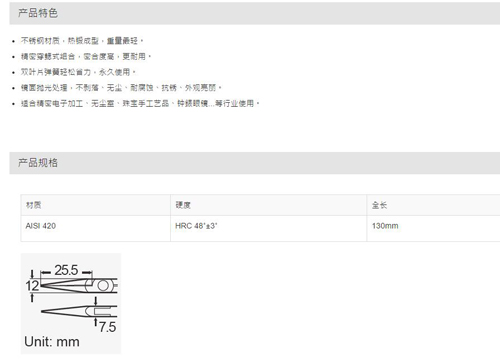The image size is (500, 362).
Task: Click the 12 dimension label in diagram
Action: pos(32,286)
